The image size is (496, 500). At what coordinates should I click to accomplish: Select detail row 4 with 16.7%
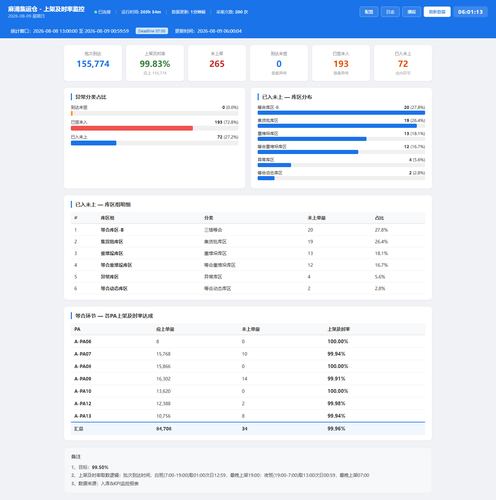(x=248, y=265)
